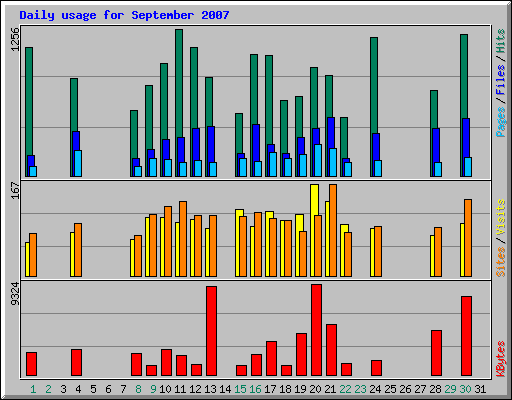Click the red KBytes bar for day 4
This screenshot has height=400, width=512.
coord(76,363)
